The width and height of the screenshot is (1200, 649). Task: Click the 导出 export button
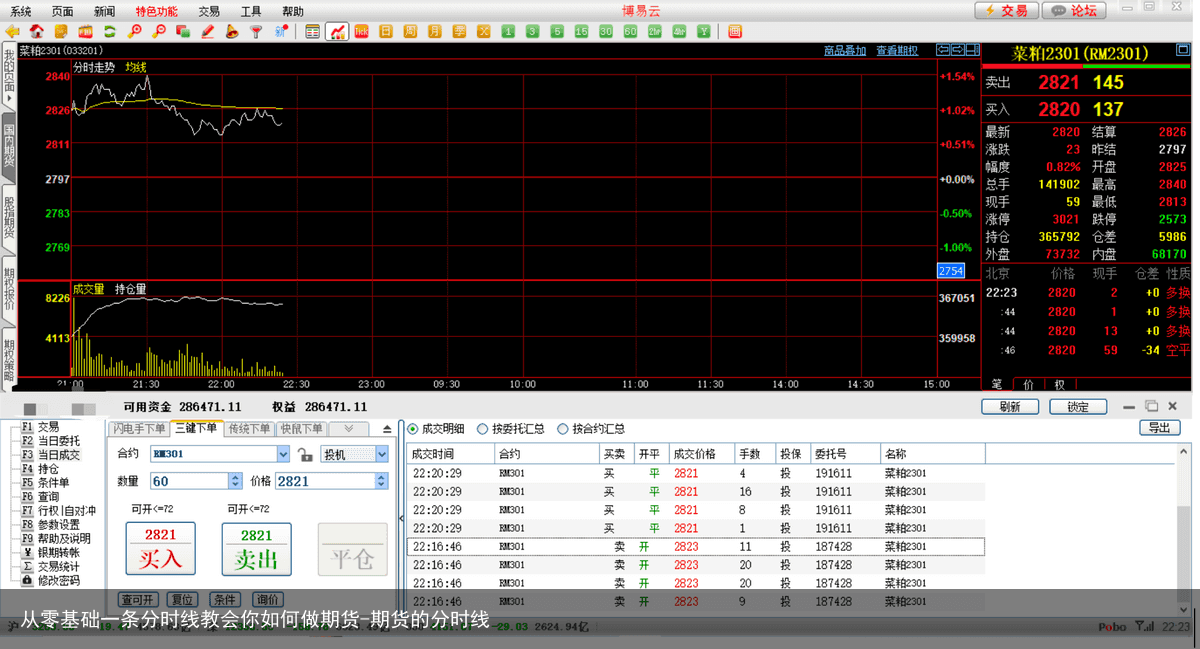point(1159,428)
